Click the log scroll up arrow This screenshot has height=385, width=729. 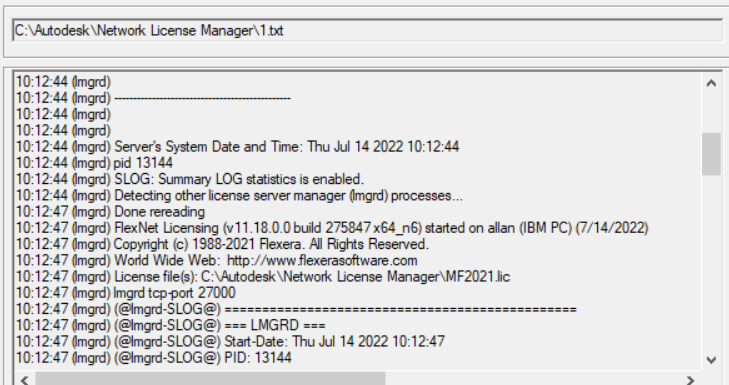(x=711, y=83)
